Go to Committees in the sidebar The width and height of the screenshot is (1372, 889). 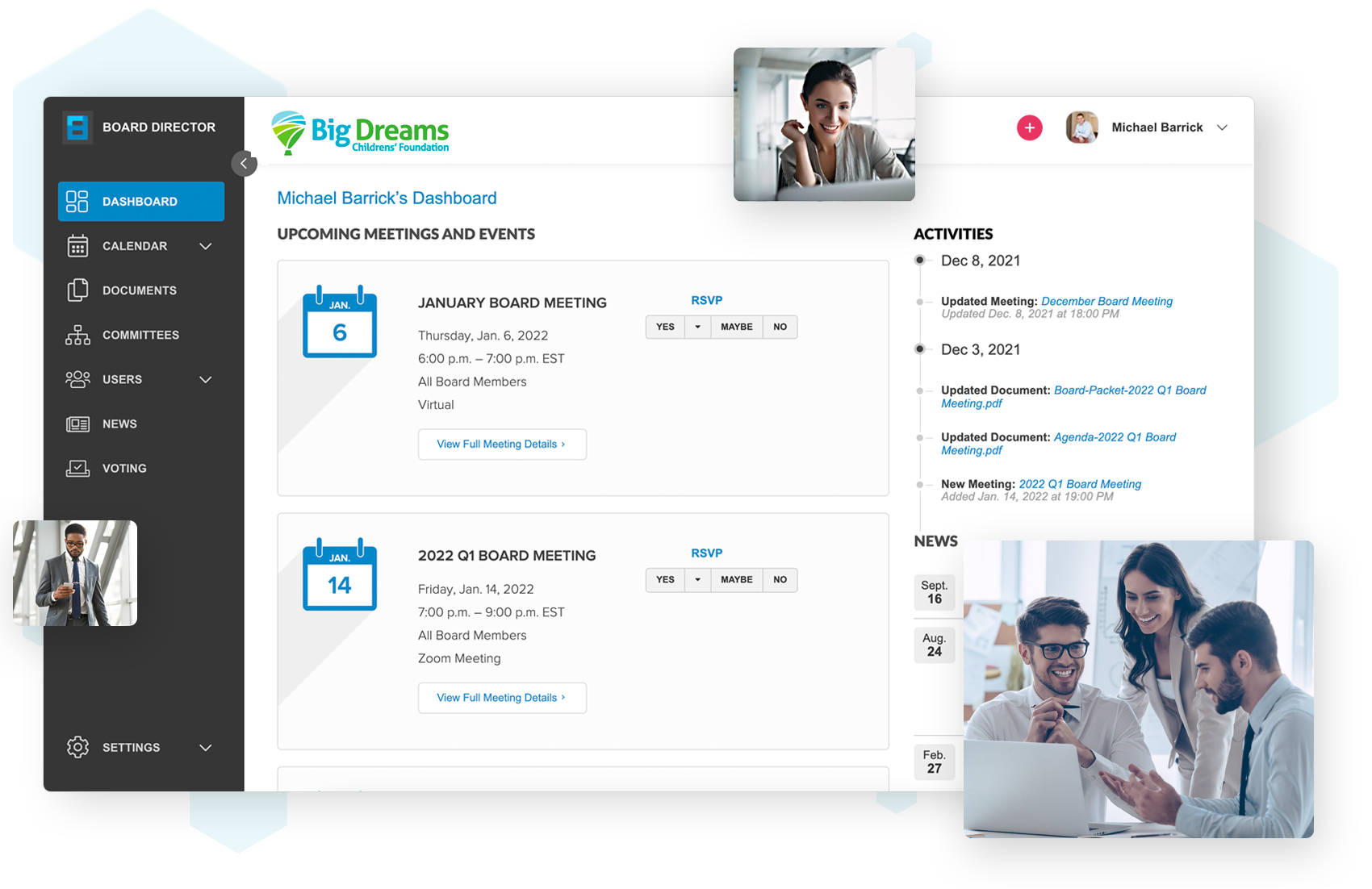(141, 335)
